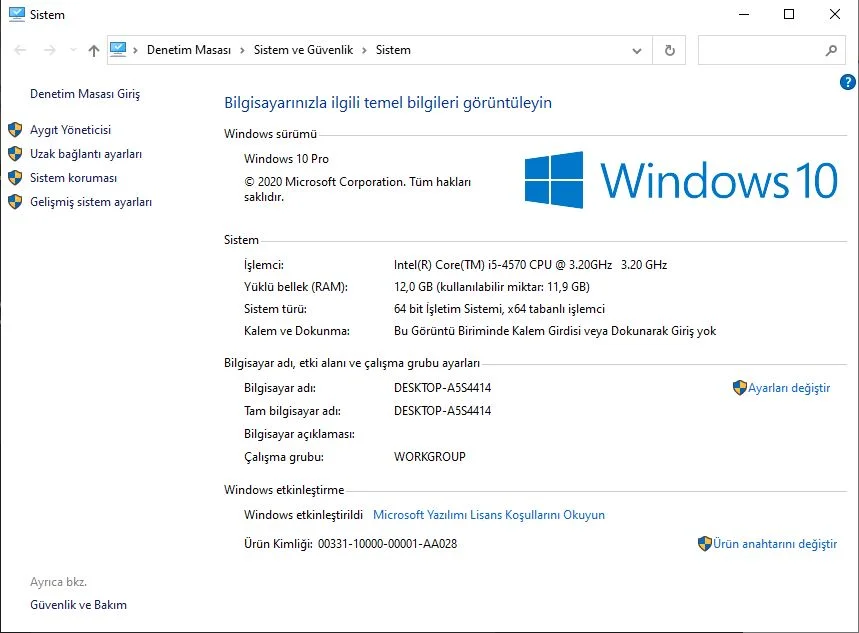Click the Forward navigation arrow
The image size is (859, 633).
tap(50, 50)
